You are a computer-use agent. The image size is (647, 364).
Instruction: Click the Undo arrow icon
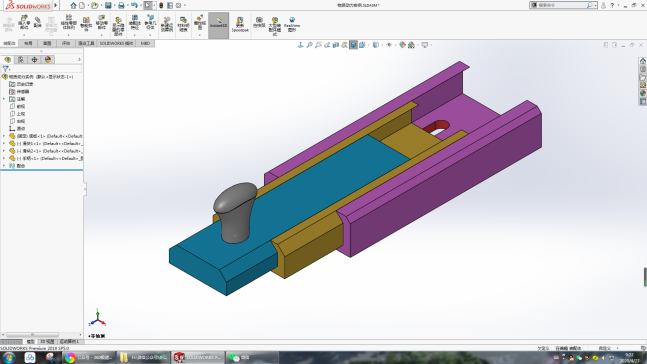[x=134, y=5]
